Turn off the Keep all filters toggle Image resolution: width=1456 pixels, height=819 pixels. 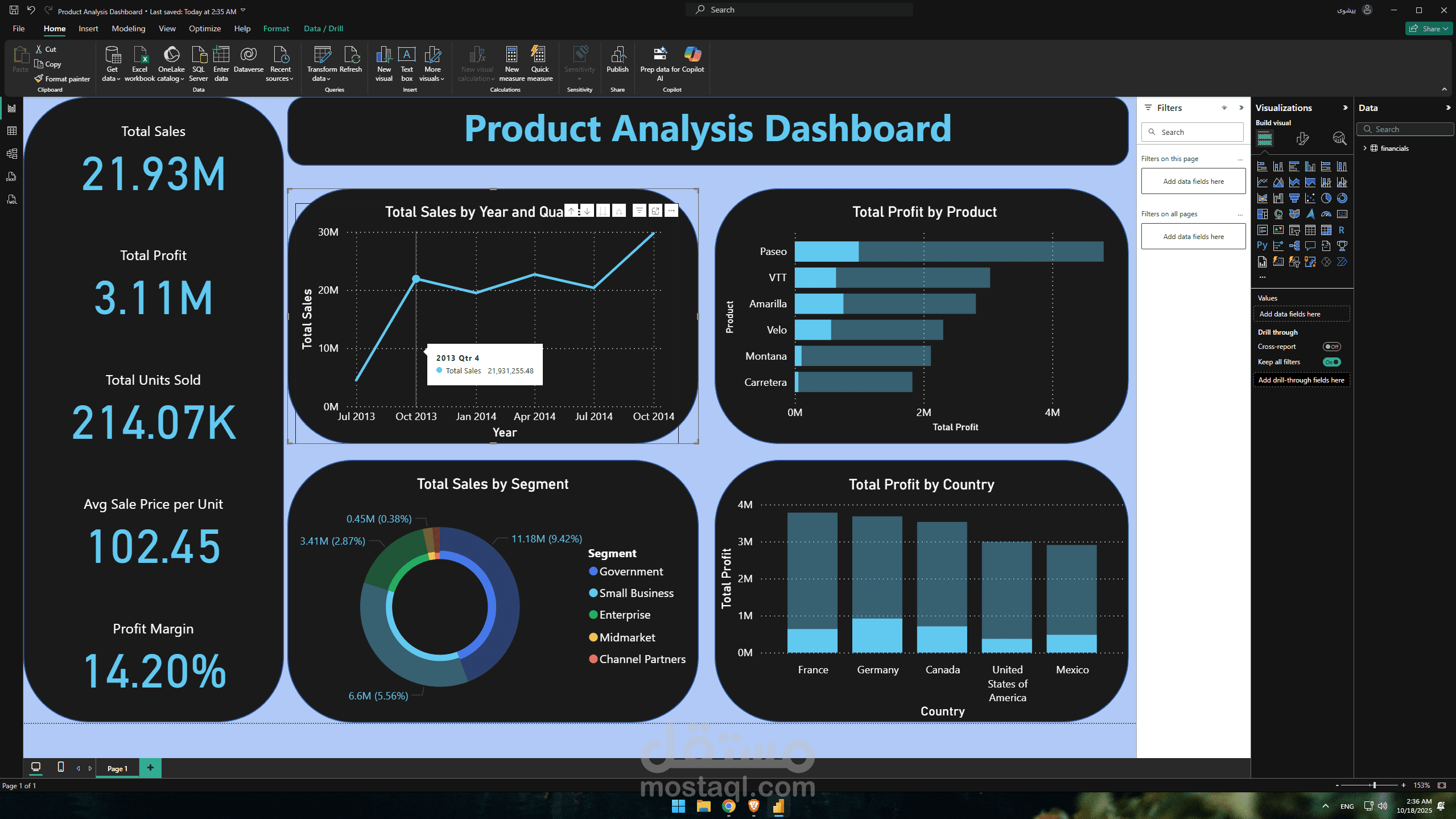coord(1331,362)
